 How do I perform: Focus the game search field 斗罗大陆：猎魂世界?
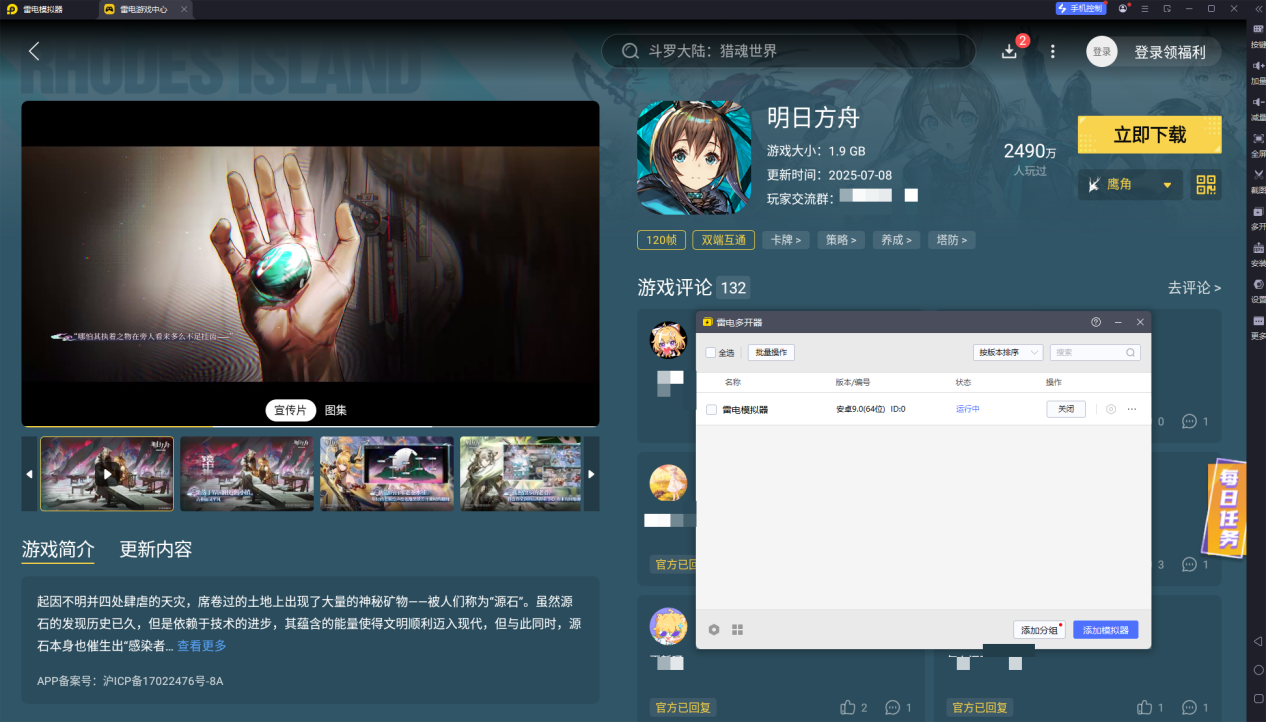(x=788, y=51)
